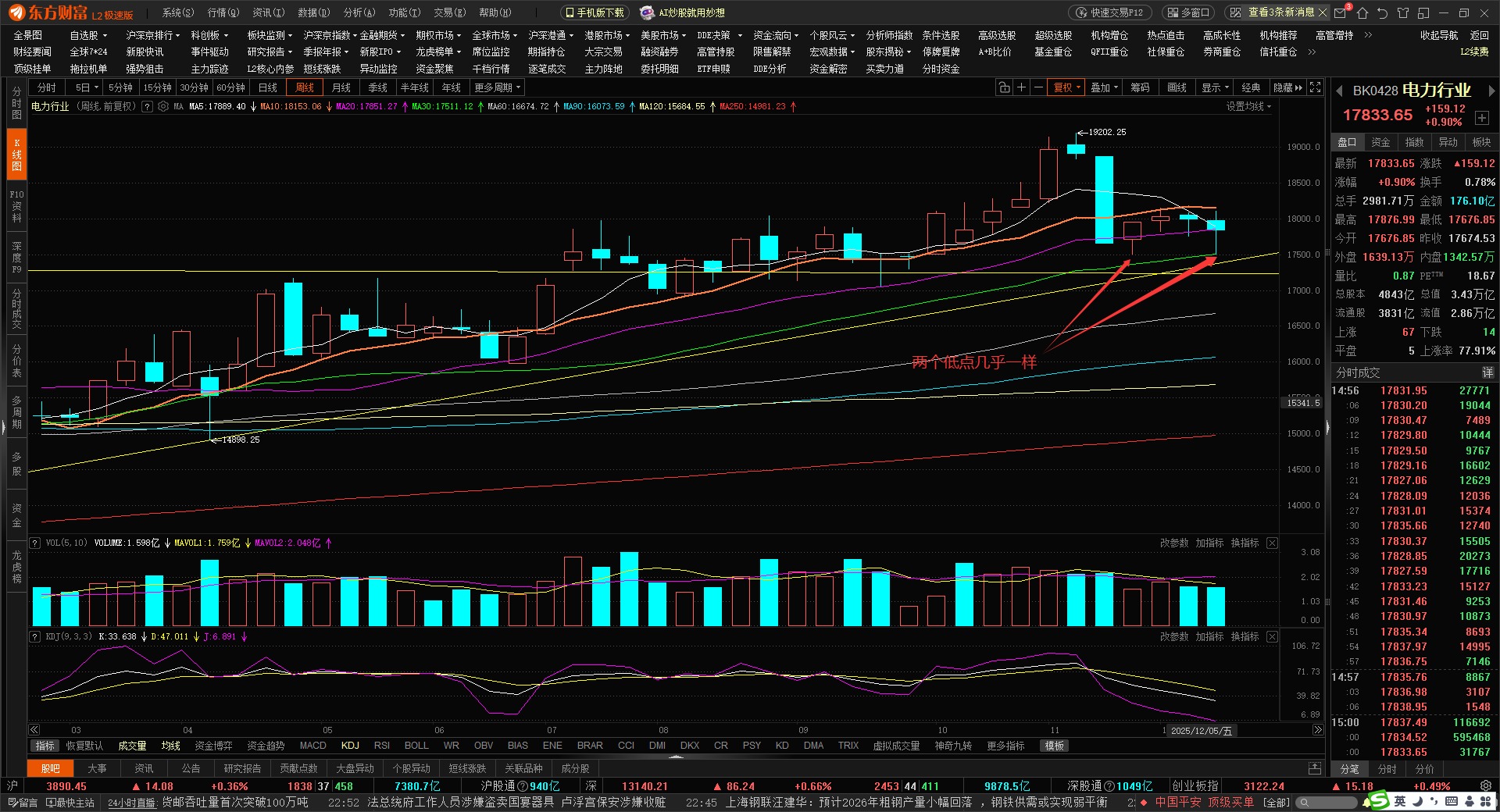
Task: Click the chart lock icon
Action: tap(1004, 87)
